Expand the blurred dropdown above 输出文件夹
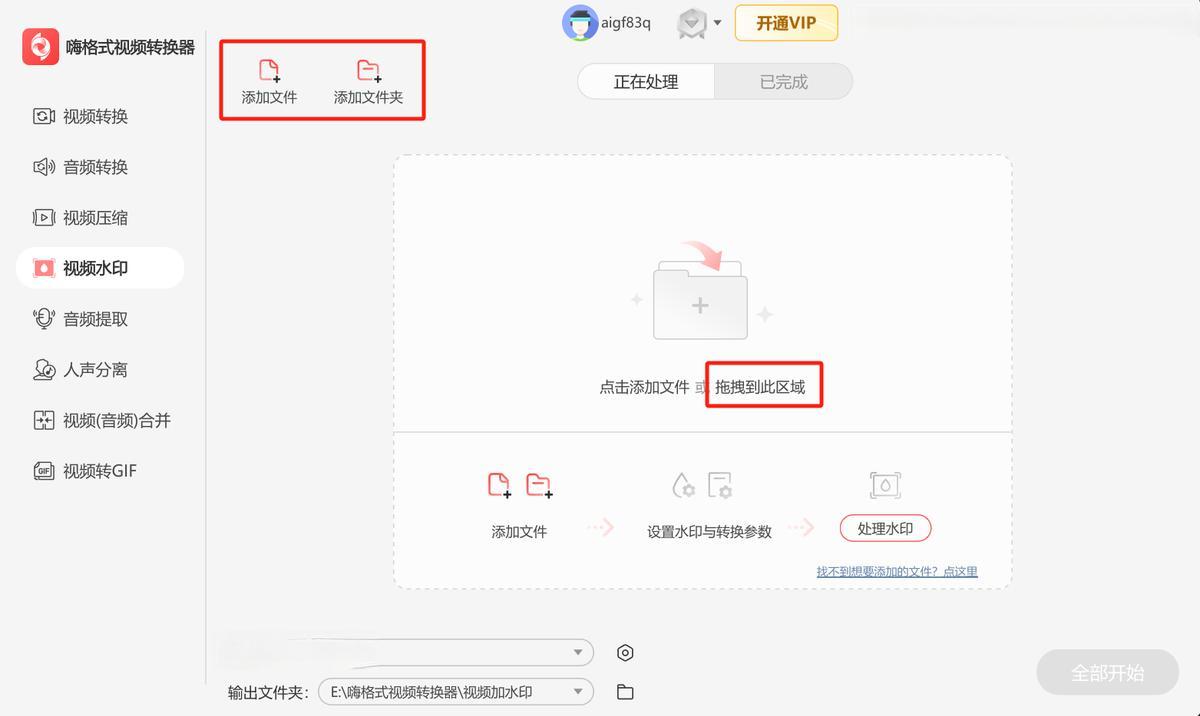Screen dimensions: 1200x716 [577, 653]
